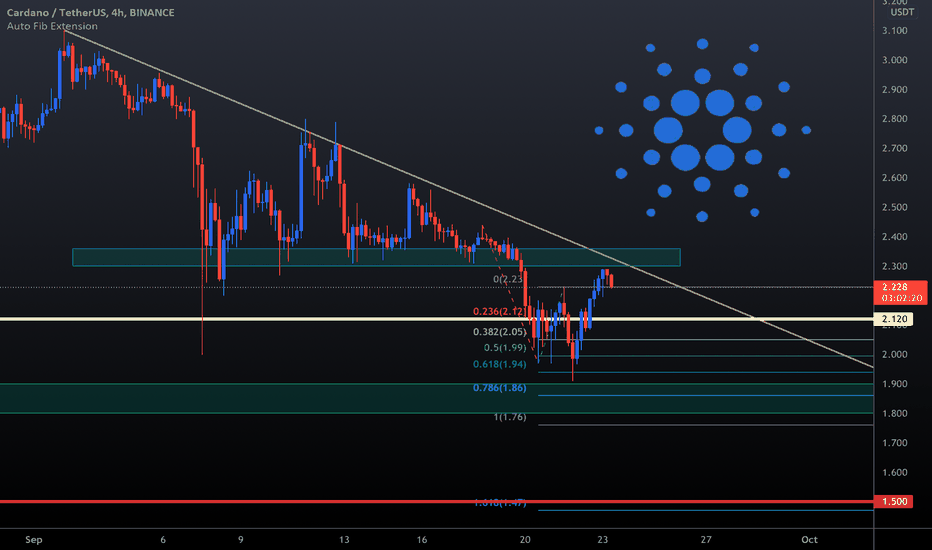Select the 0.382(2.05) Fibonacci label
Screen dimensions: 932x550
pyautogui.click(x=499, y=332)
